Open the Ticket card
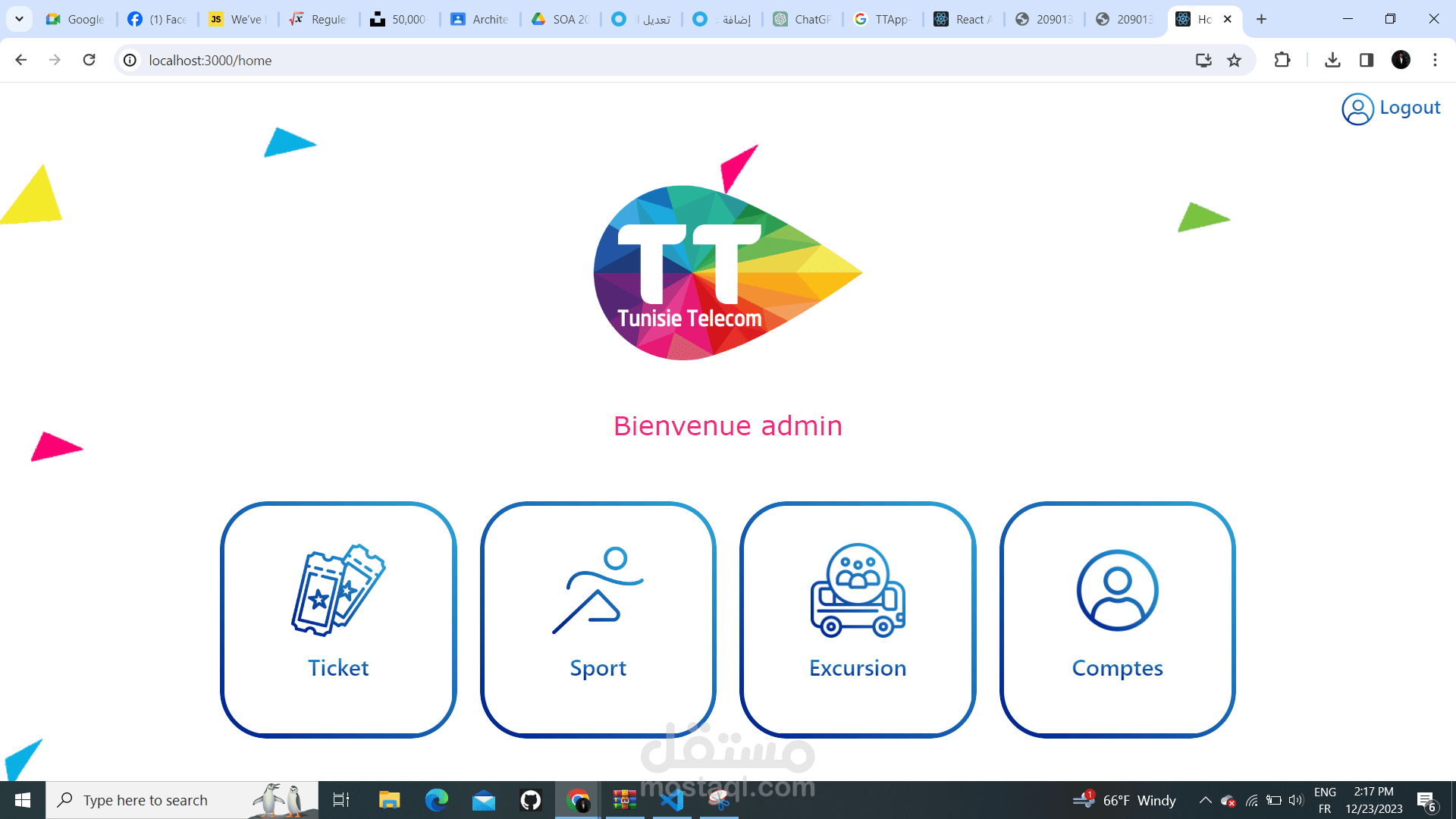The width and height of the screenshot is (1456, 819). point(338,619)
